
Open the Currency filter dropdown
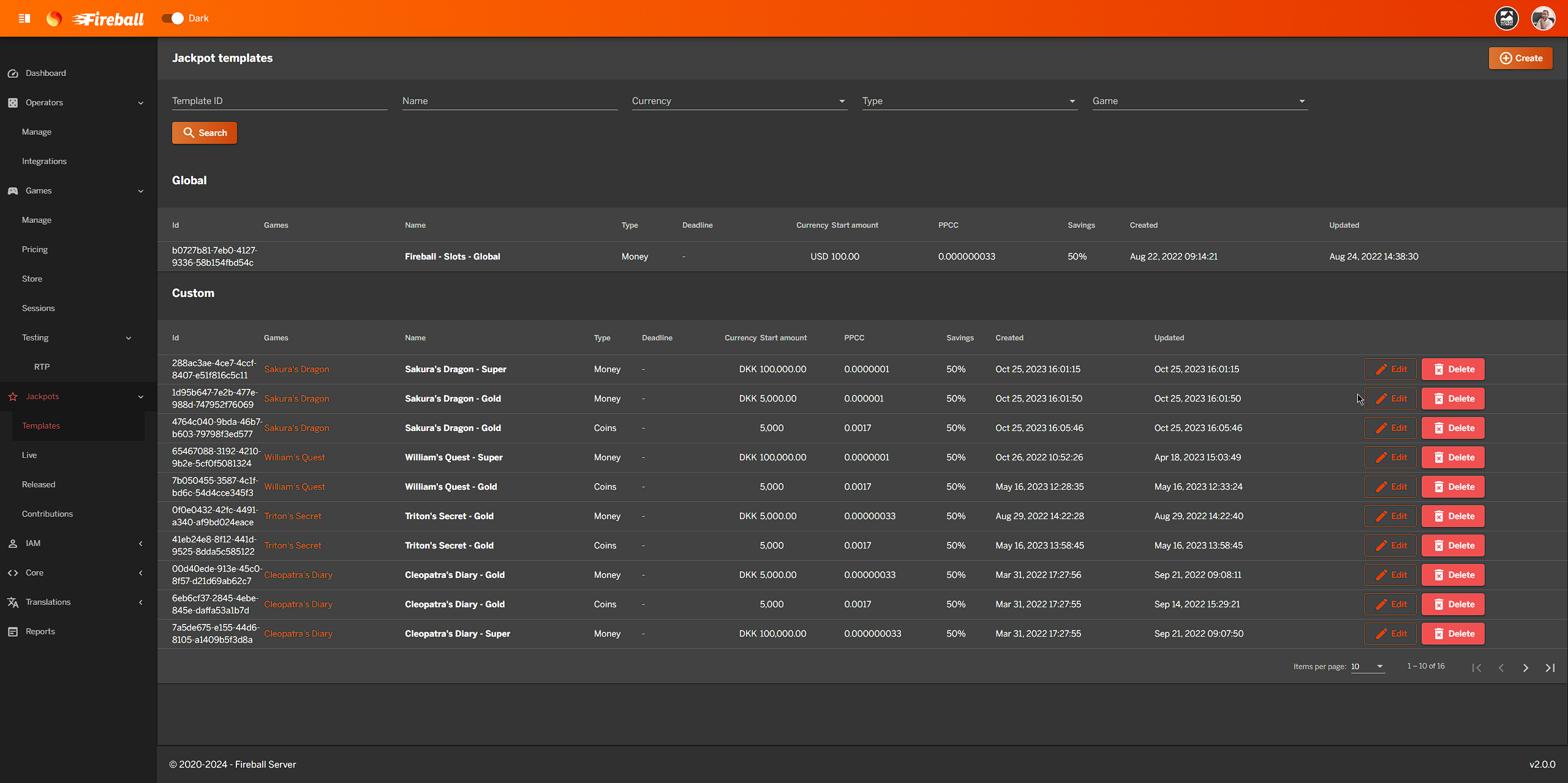[739, 101]
